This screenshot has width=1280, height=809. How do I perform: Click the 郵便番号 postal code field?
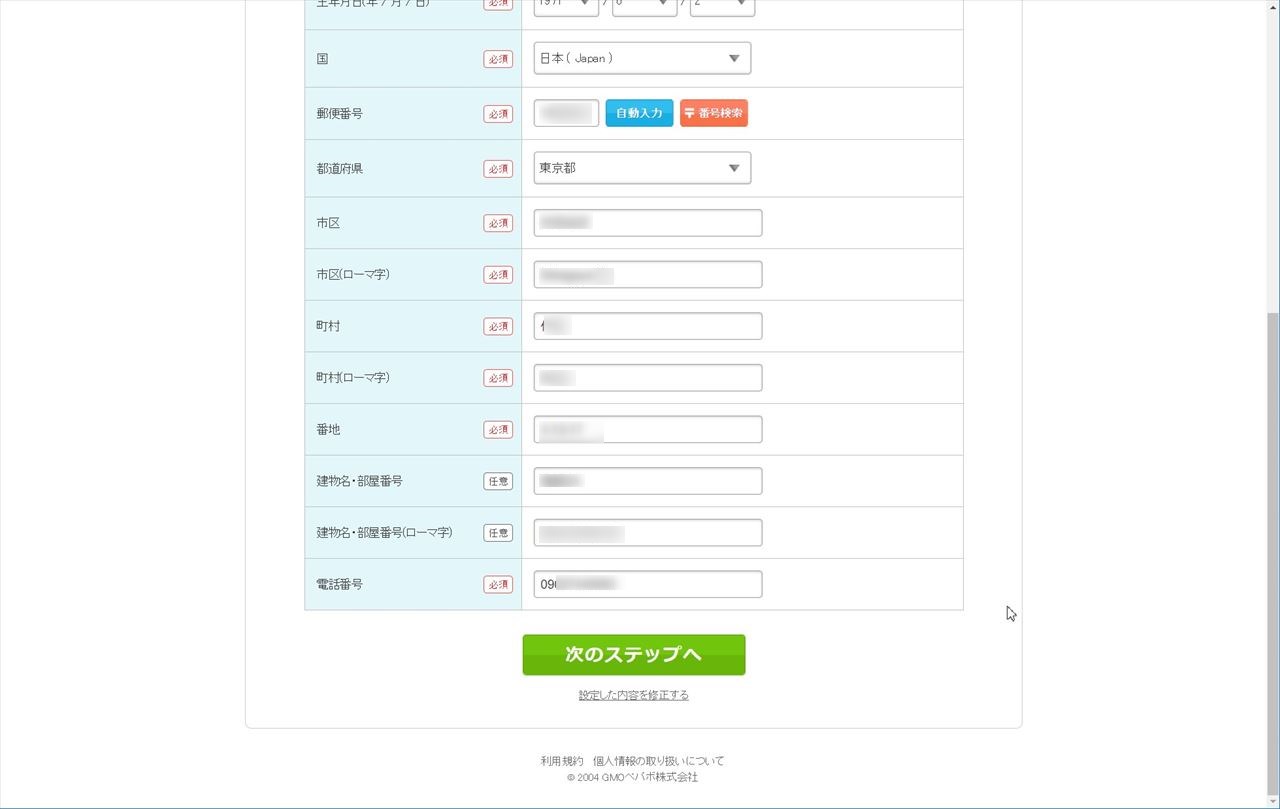[x=566, y=113]
